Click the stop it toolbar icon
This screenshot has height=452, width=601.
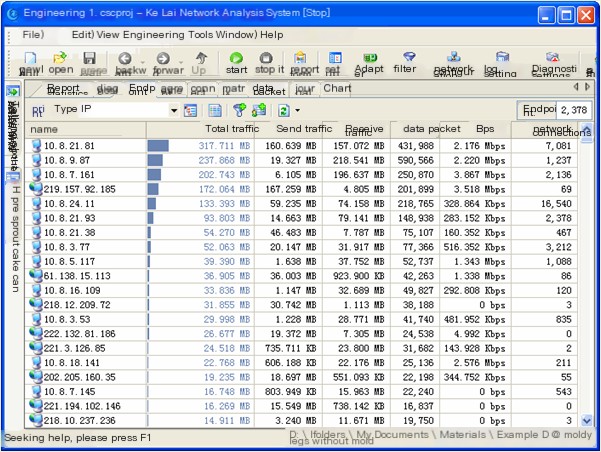[x=266, y=58]
